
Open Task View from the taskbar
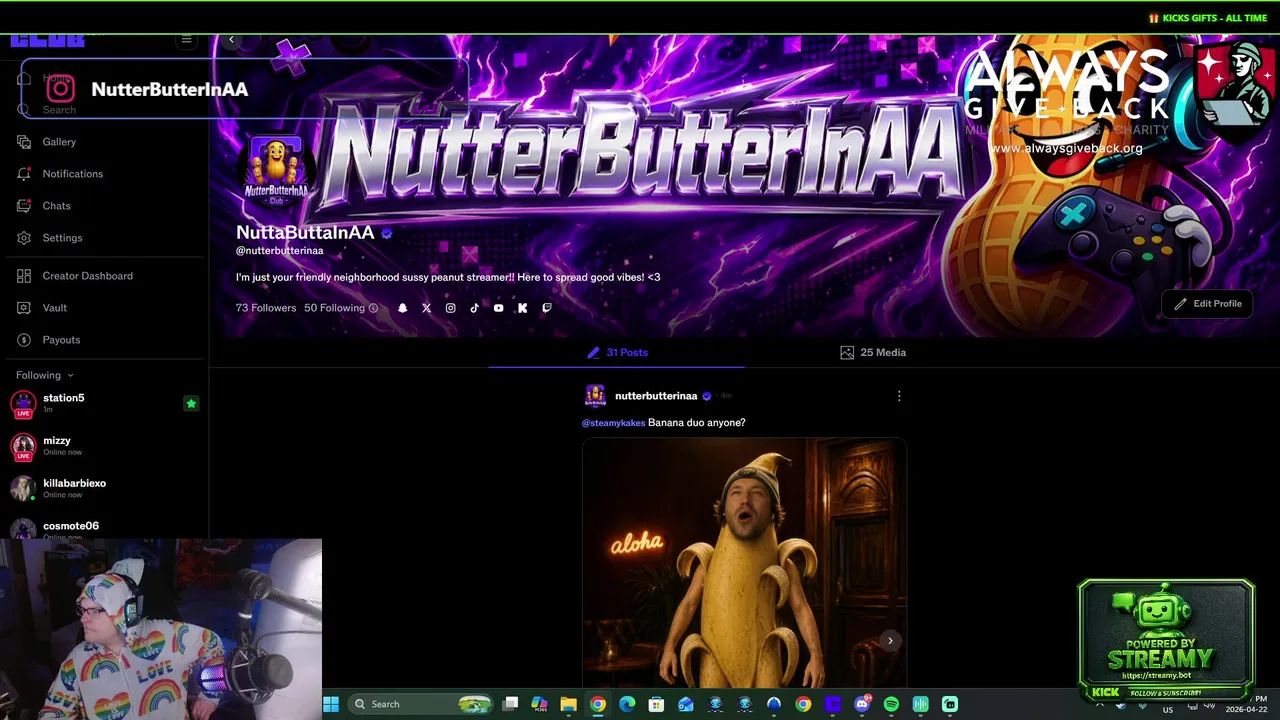click(510, 704)
